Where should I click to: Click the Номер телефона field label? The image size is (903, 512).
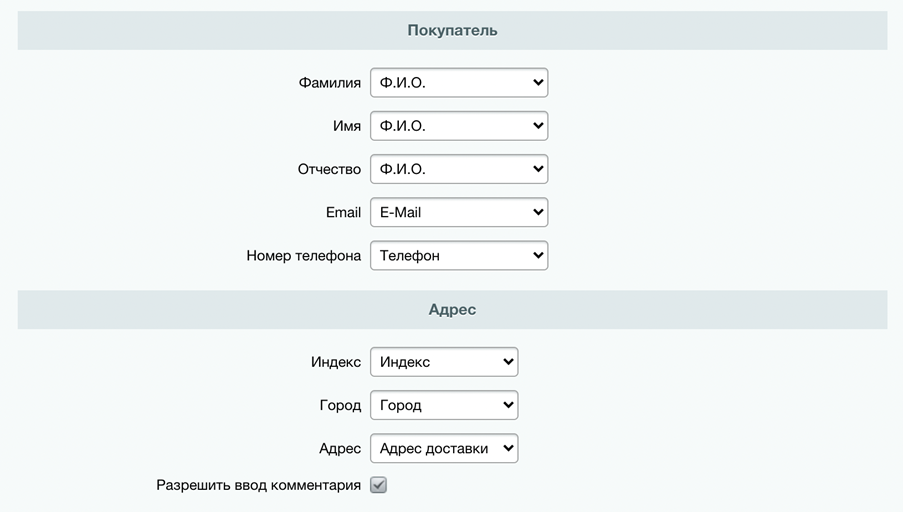pyautogui.click(x=303, y=255)
